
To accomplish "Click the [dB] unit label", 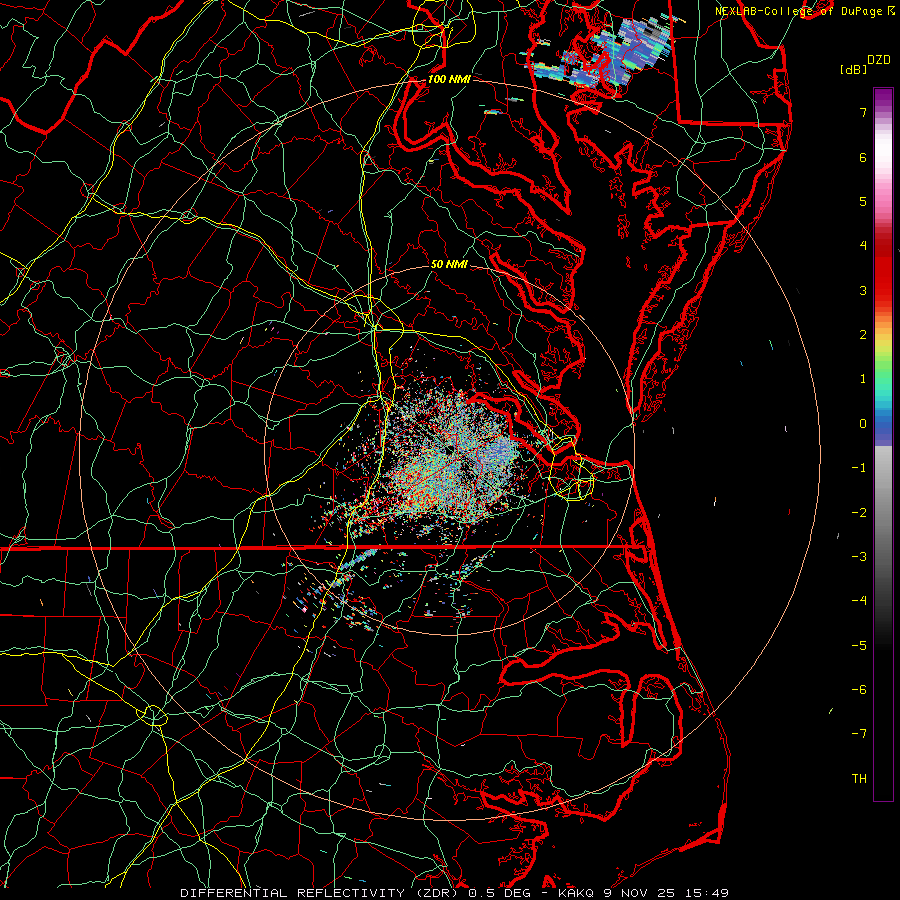I will pyautogui.click(x=853, y=69).
